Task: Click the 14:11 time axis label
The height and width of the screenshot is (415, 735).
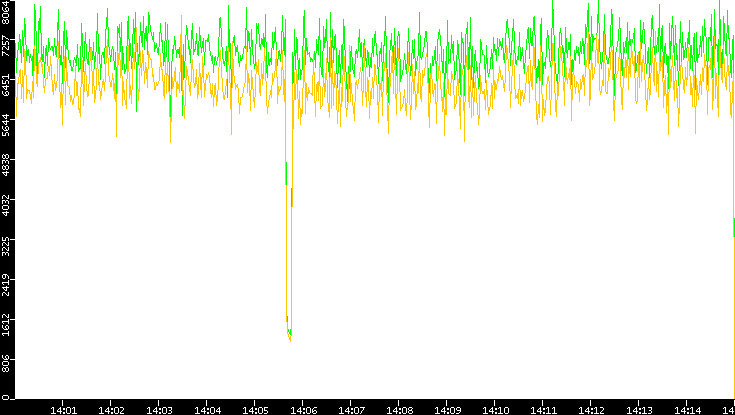Action: click(542, 410)
